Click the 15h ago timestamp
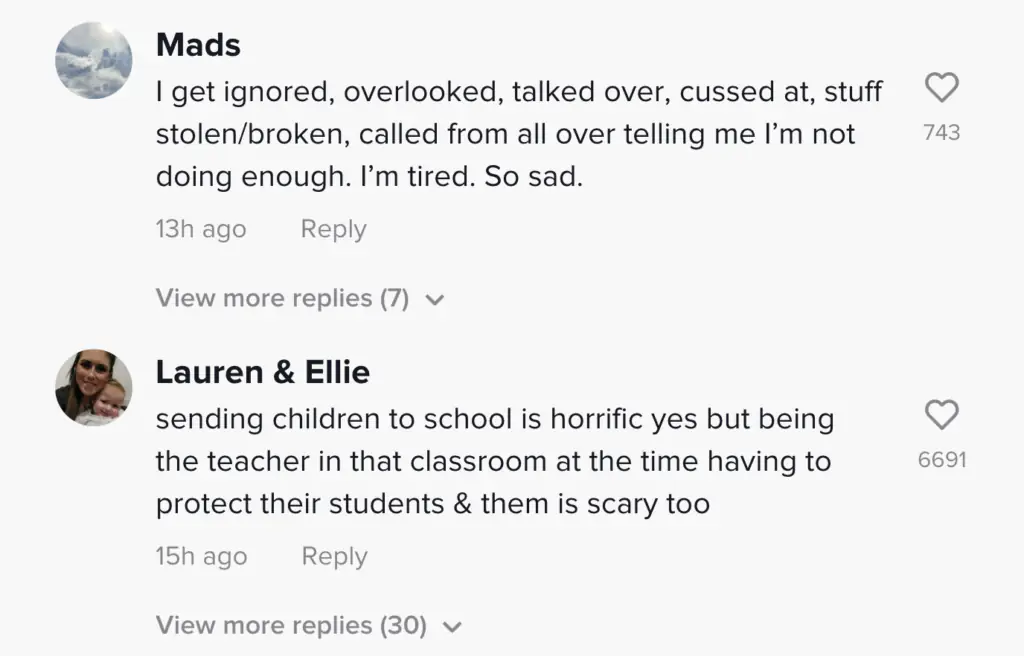The image size is (1024, 656). click(x=201, y=556)
